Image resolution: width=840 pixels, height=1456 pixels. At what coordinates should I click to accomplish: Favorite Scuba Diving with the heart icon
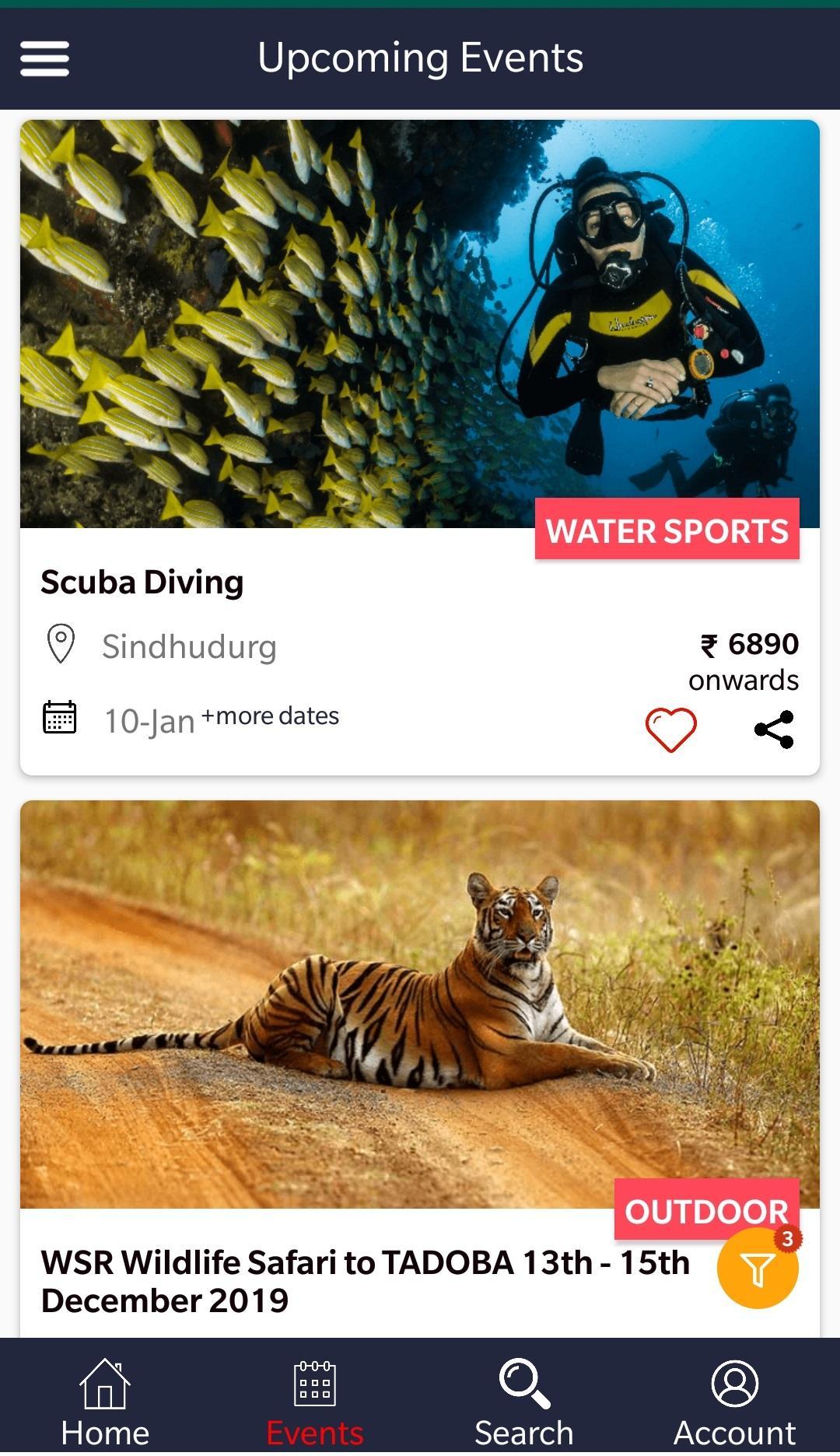click(x=670, y=730)
